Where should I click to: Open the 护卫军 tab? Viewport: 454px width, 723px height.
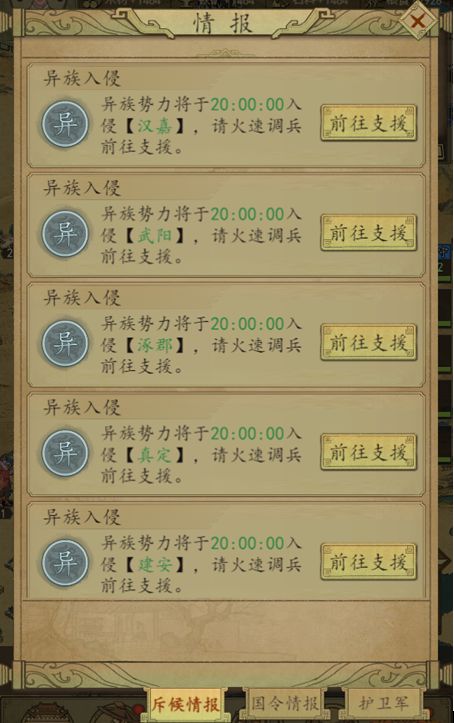[383, 704]
